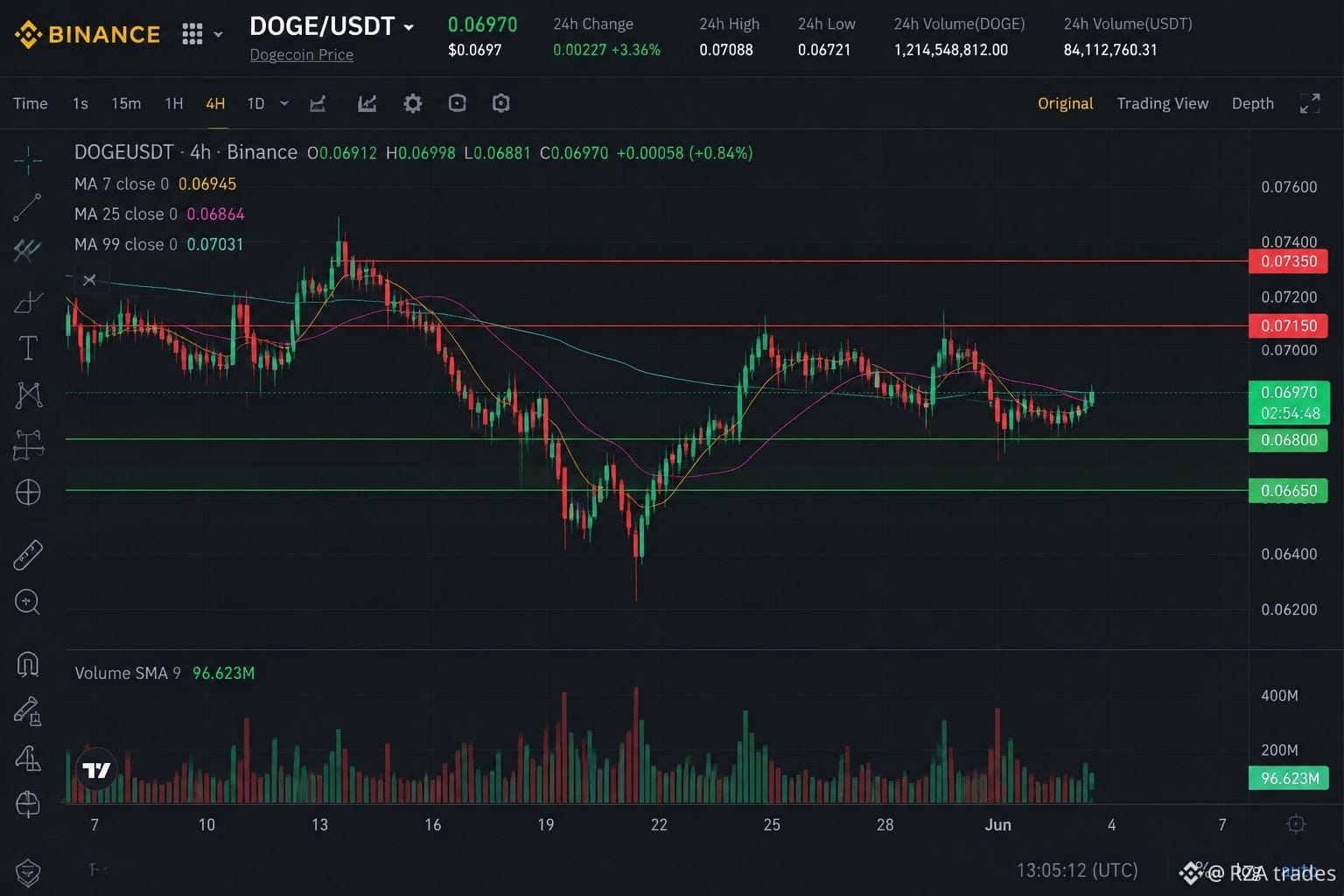Open chart settings gear icon

[x=413, y=103]
